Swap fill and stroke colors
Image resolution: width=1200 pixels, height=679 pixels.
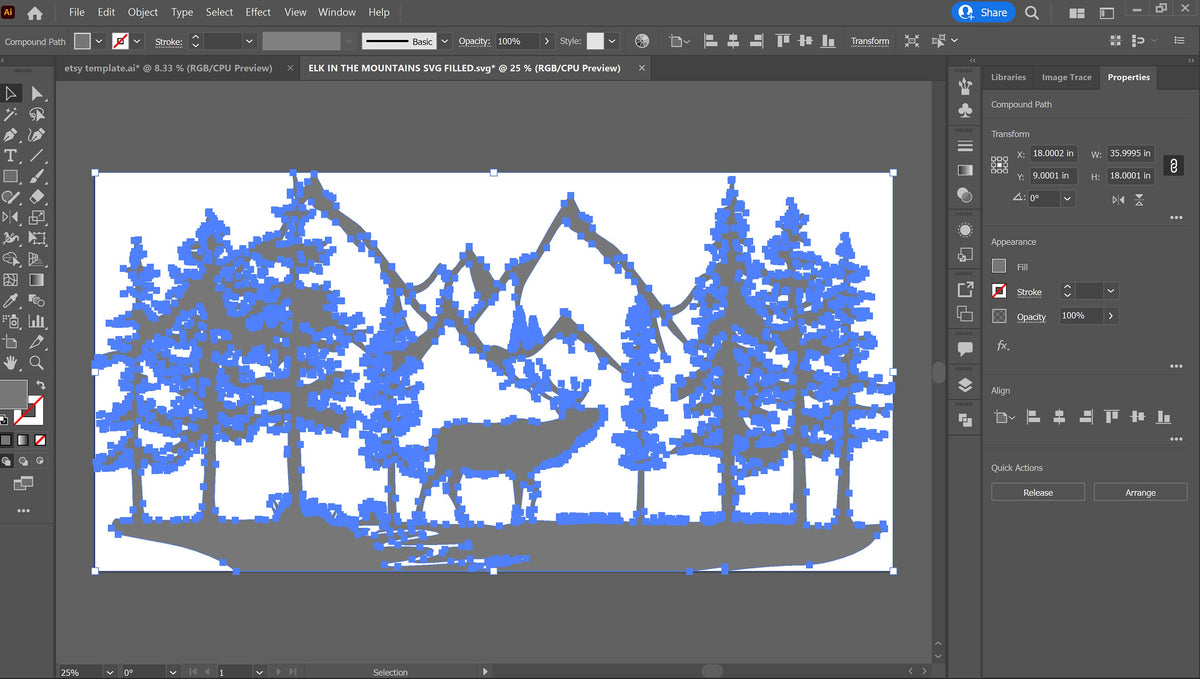point(40,385)
